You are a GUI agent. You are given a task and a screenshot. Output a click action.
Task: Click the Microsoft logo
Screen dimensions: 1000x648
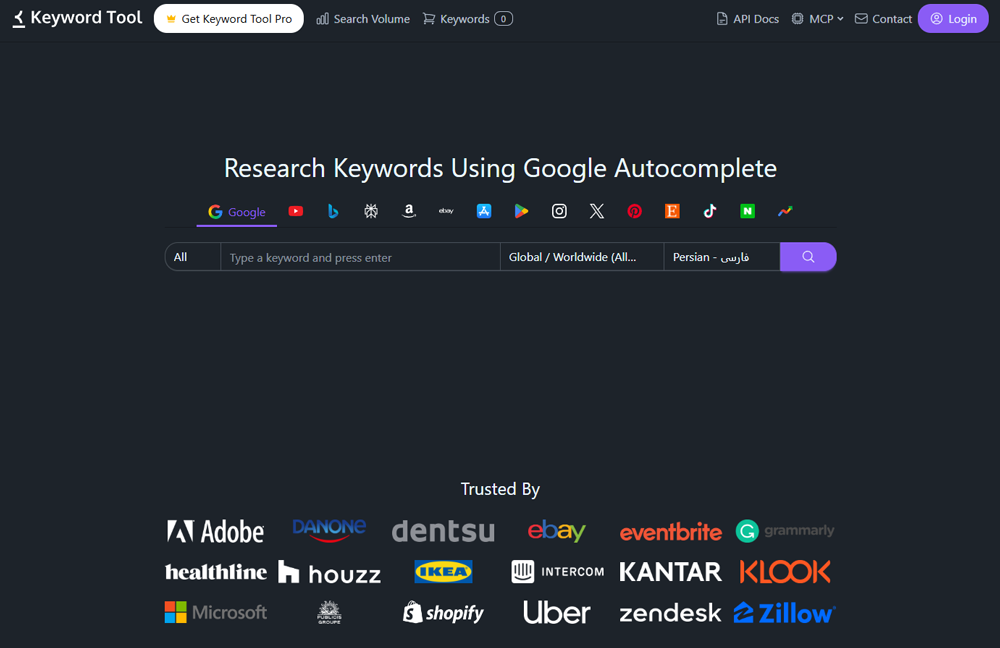pos(216,612)
